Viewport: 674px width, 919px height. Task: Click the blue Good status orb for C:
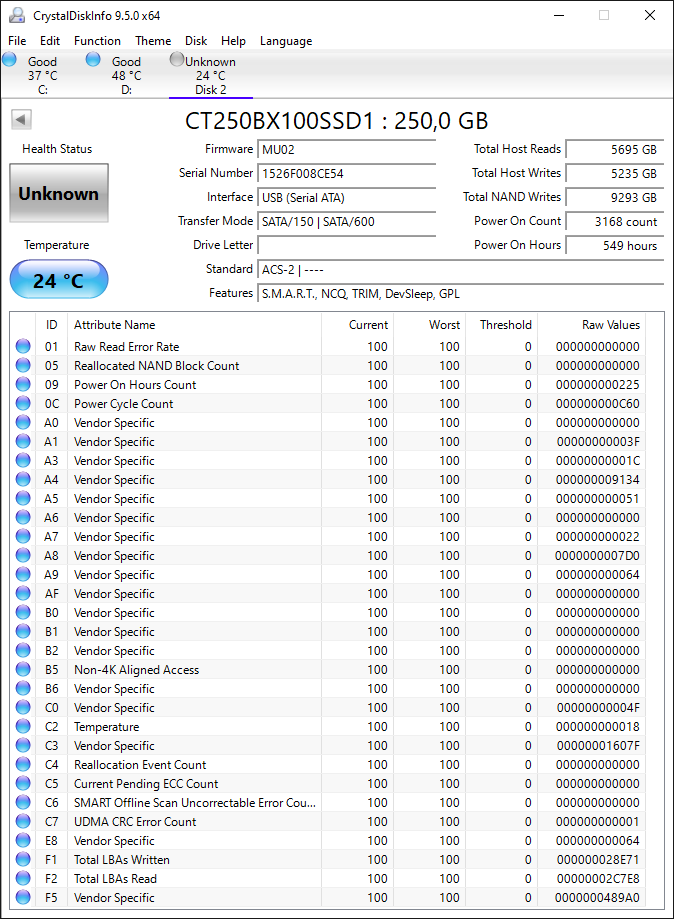9,59
